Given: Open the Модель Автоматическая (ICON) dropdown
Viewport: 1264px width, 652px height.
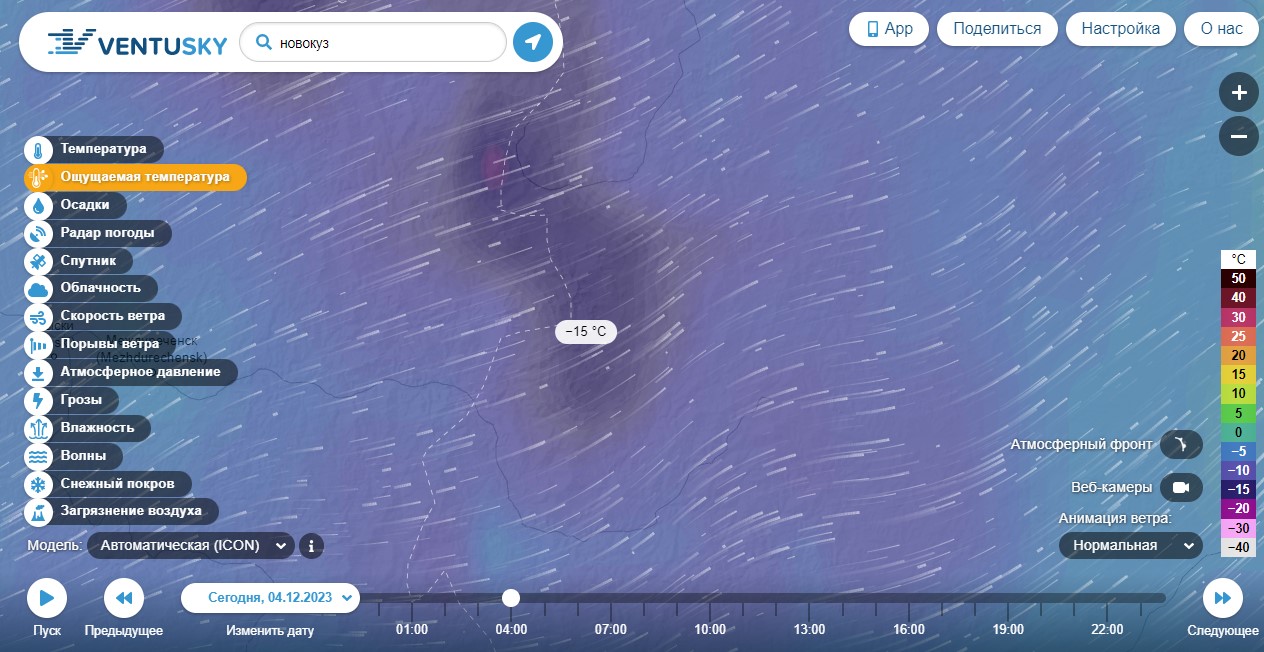Looking at the screenshot, I should pos(191,545).
